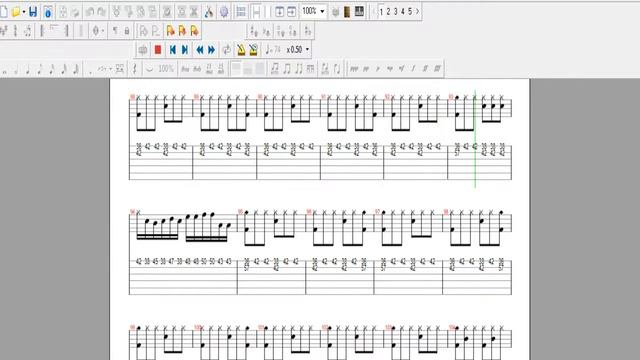Save the song with the blue floppy icon
The image size is (640, 360).
point(33,11)
